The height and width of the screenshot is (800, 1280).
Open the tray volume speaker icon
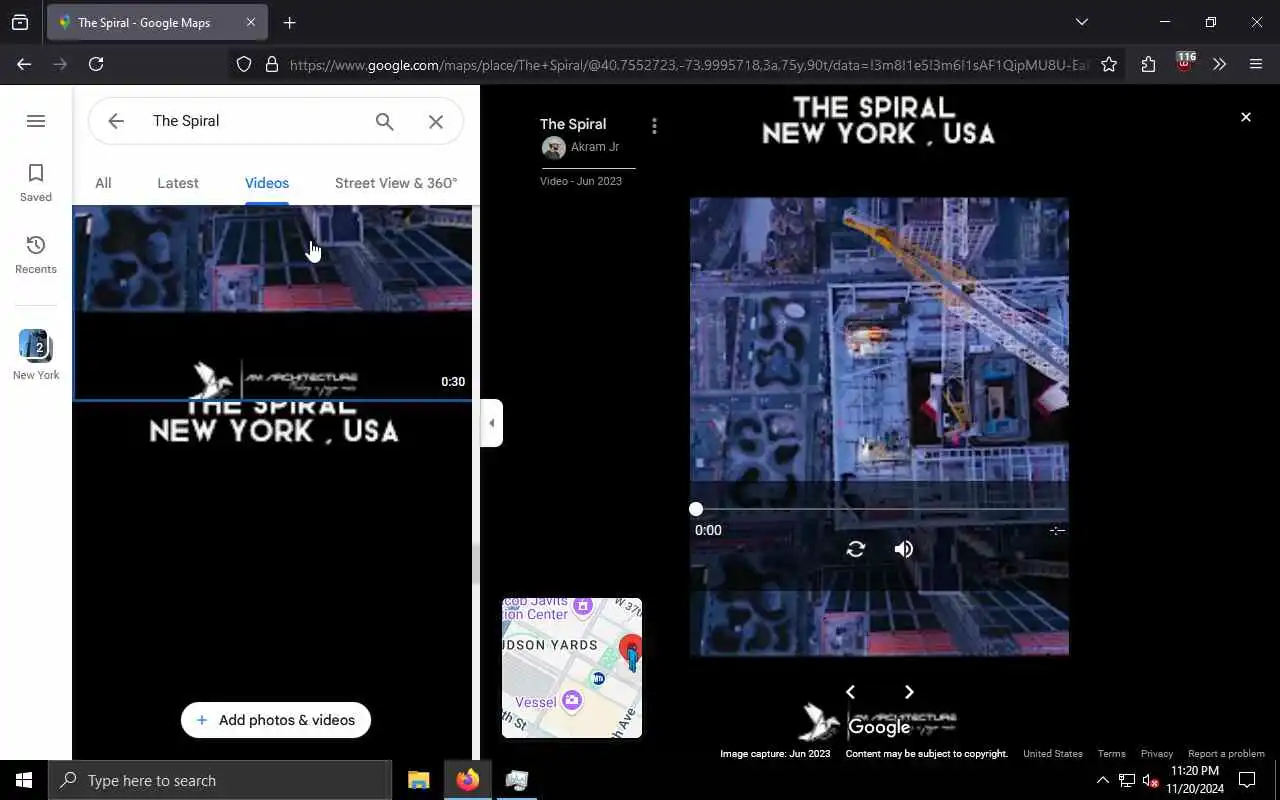pyautogui.click(x=1150, y=781)
